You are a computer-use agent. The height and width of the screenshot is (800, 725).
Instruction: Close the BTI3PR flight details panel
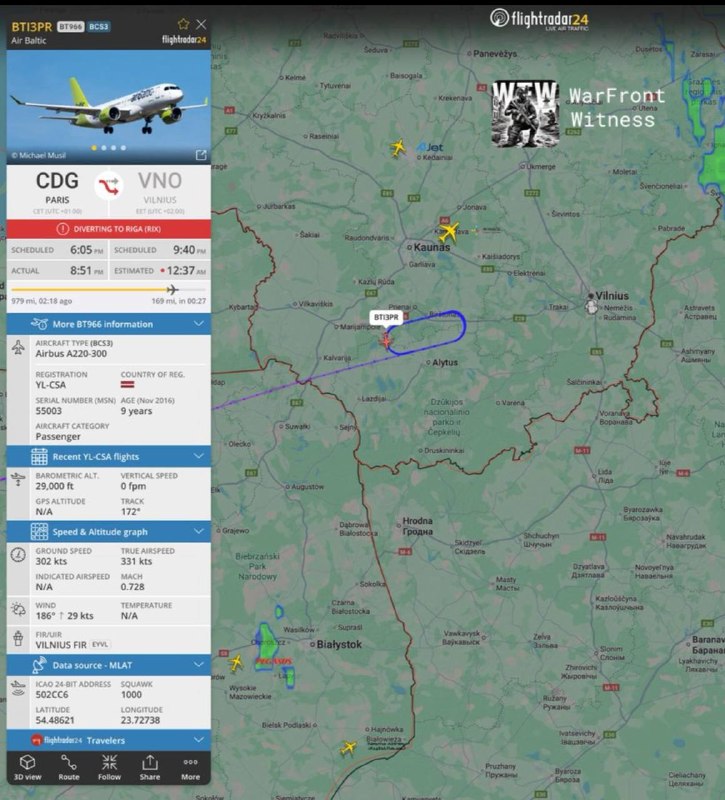point(202,24)
